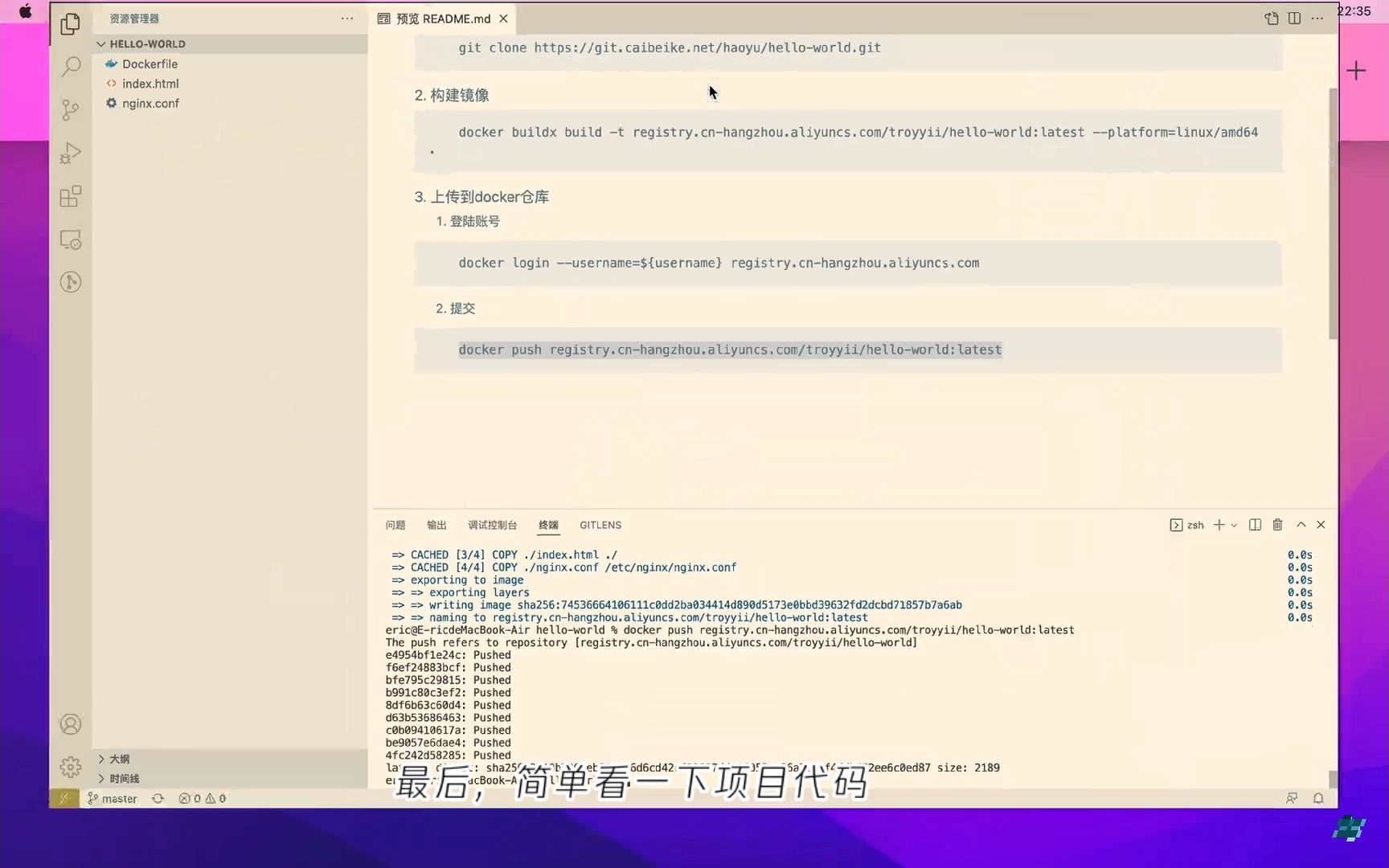The width and height of the screenshot is (1389, 868).
Task: Open errors and warnings count in status bar
Action: coord(203,798)
